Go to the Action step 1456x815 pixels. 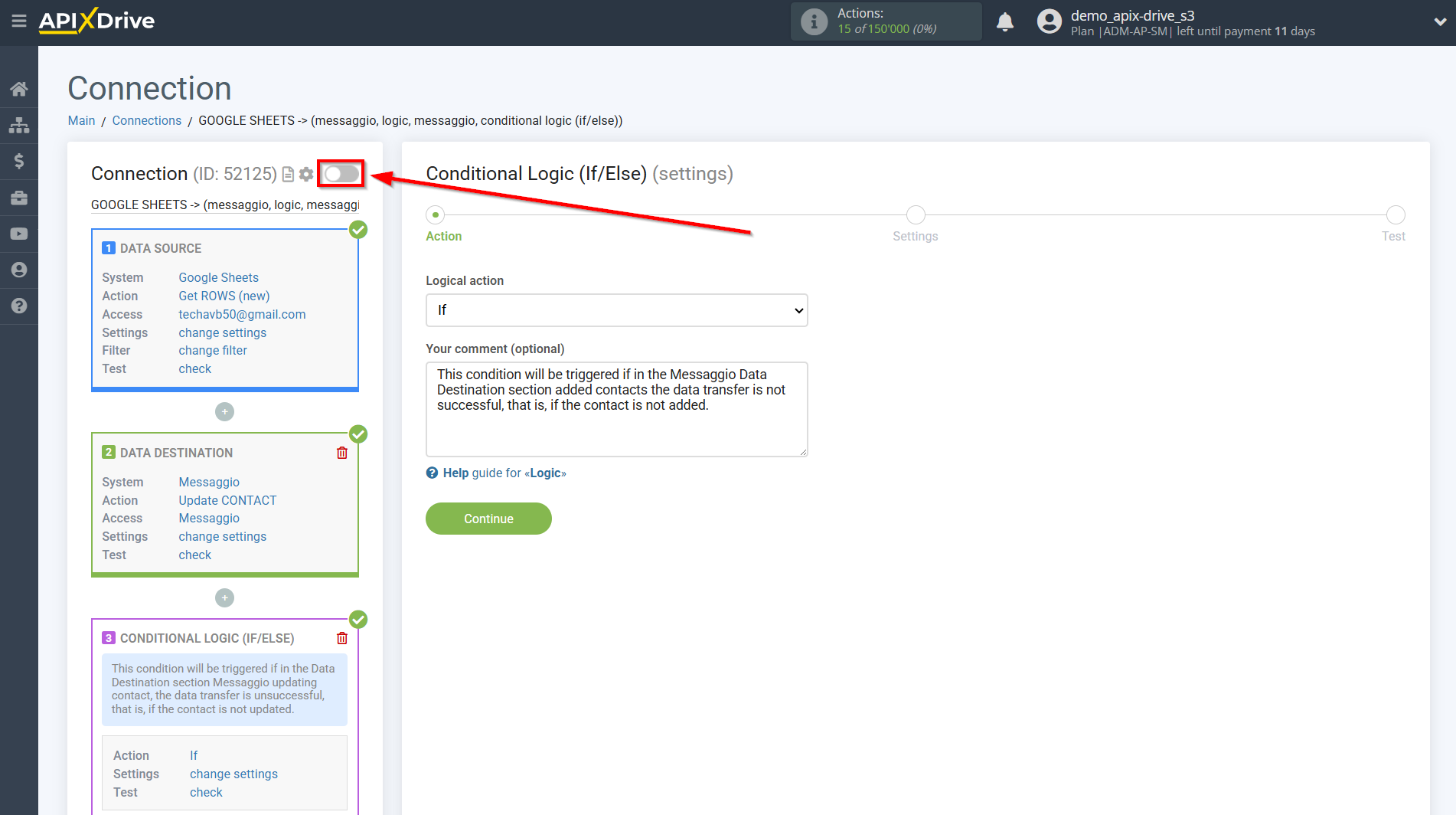click(436, 214)
